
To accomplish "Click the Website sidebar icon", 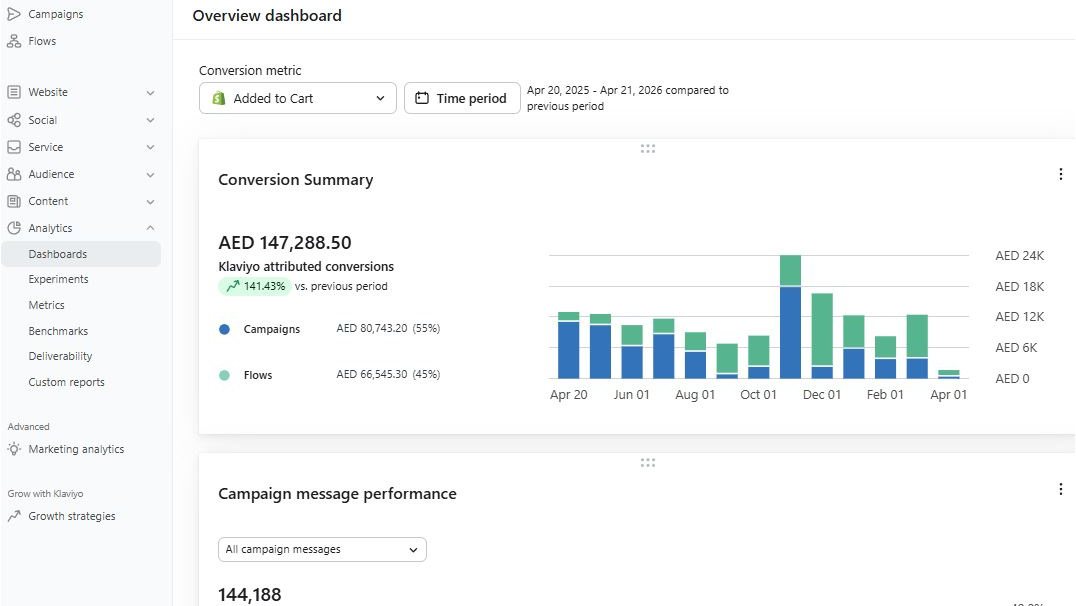I will [x=14, y=92].
